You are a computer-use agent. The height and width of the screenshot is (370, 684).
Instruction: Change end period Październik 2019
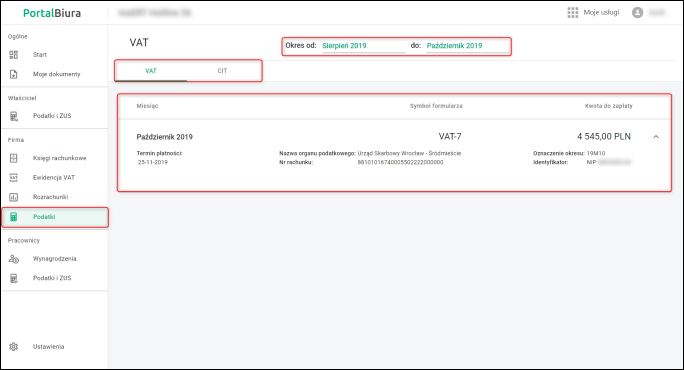[468, 46]
